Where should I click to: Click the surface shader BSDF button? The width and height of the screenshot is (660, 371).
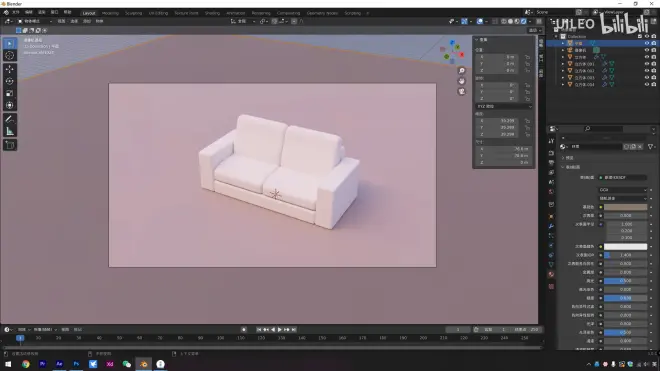(x=623, y=178)
